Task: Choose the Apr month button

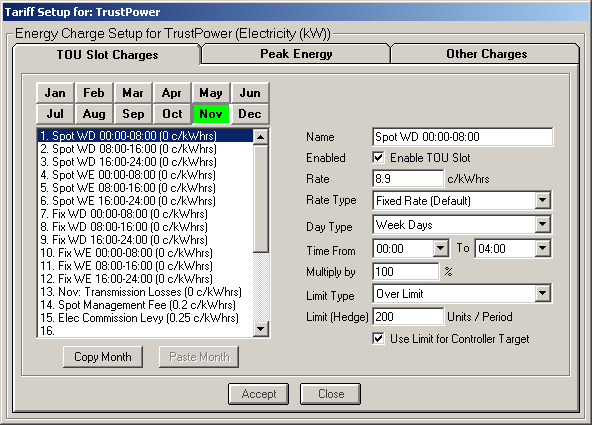Action: pos(172,93)
